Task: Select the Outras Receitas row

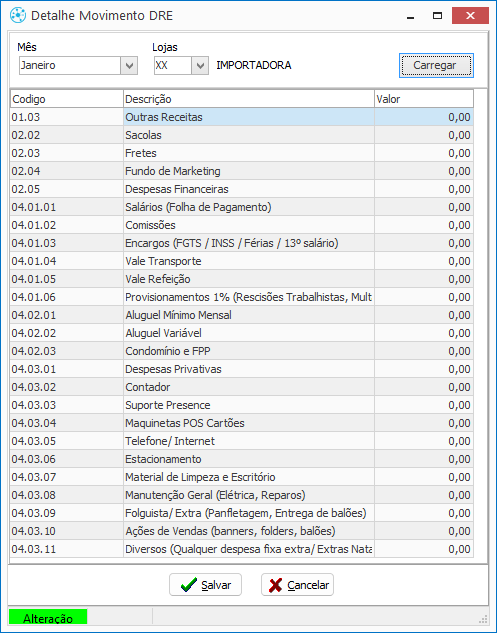Action: coord(242,117)
